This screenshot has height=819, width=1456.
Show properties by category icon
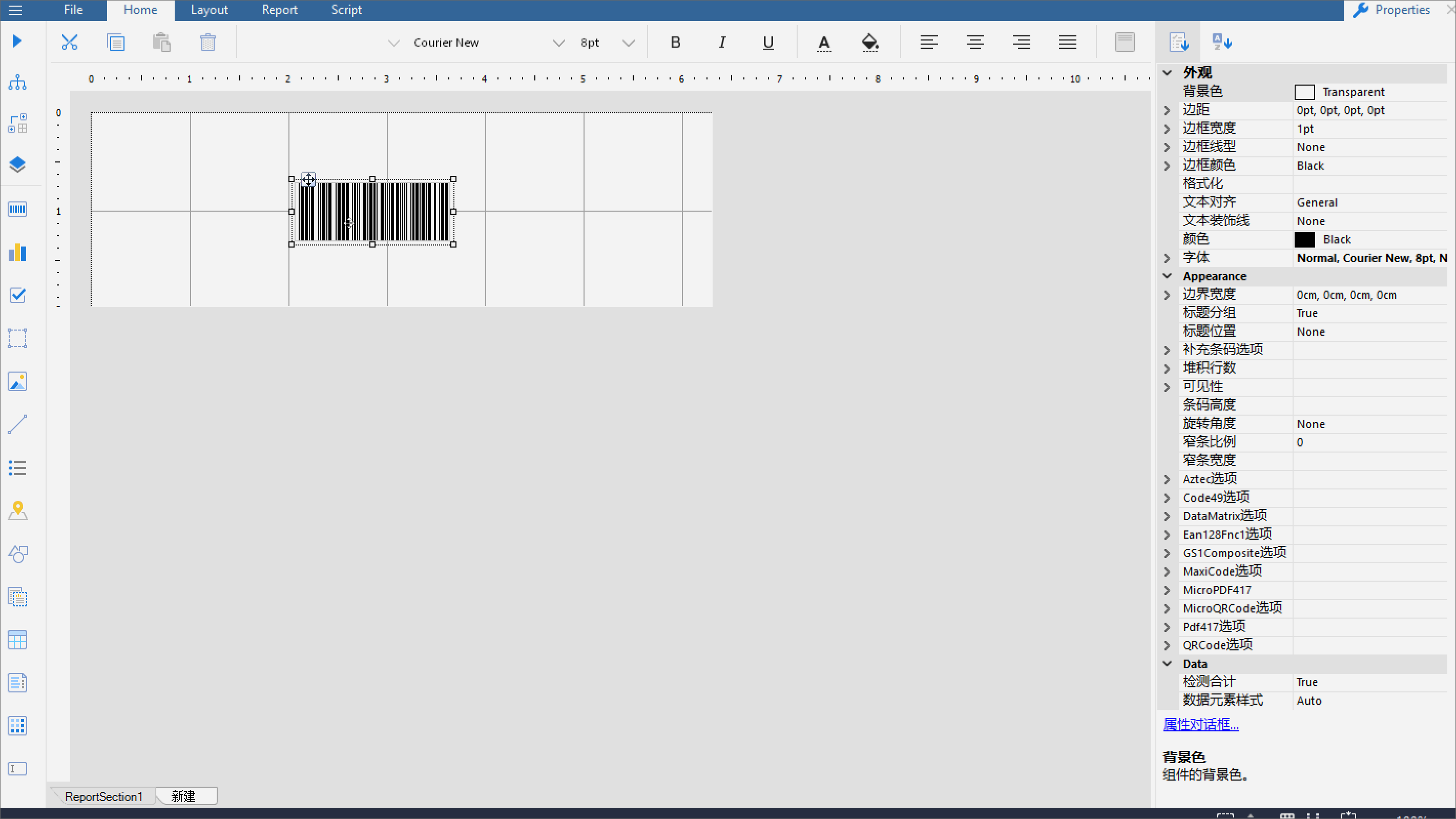[1180, 42]
